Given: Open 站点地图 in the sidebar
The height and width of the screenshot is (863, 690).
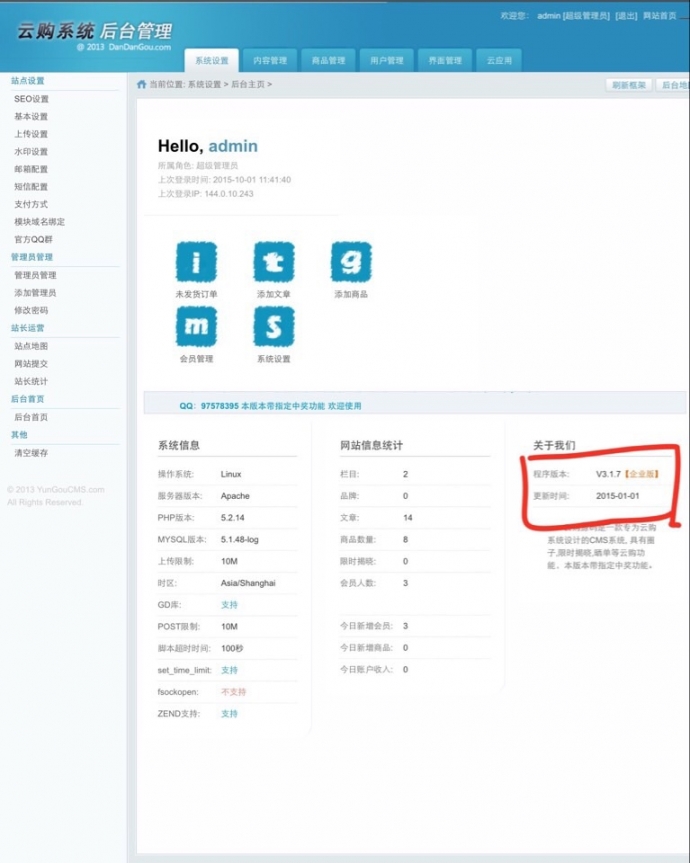Looking at the screenshot, I should pos(31,346).
